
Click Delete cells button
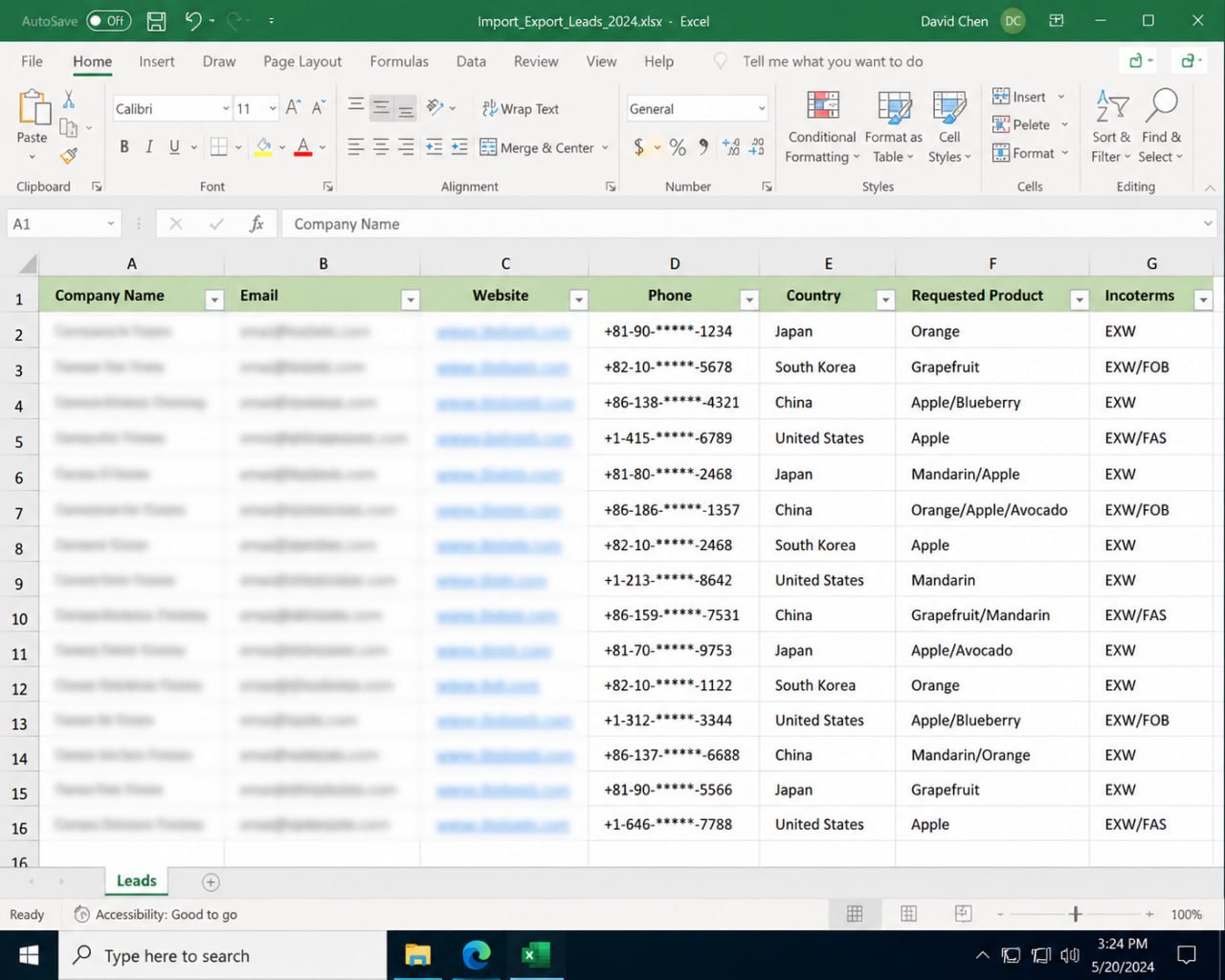tap(1031, 124)
